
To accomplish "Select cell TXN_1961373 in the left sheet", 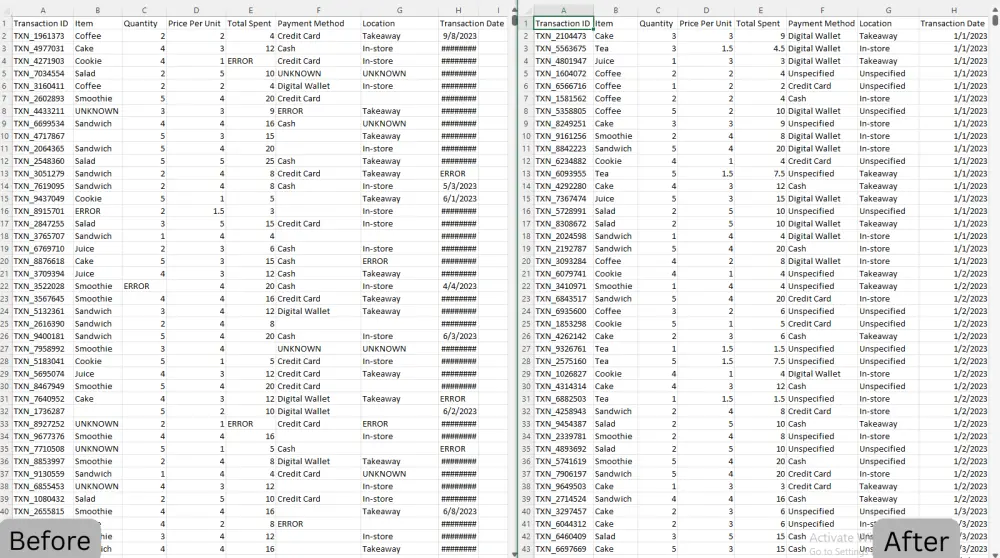I will (42, 36).
